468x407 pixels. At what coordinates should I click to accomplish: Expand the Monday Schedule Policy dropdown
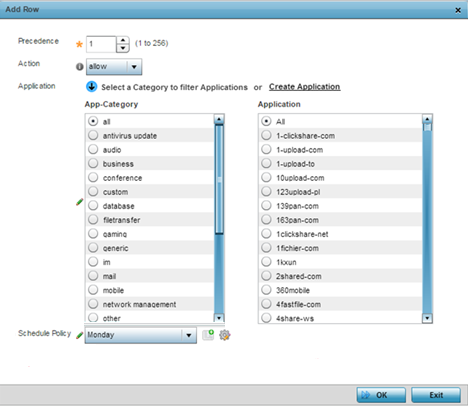point(141,335)
